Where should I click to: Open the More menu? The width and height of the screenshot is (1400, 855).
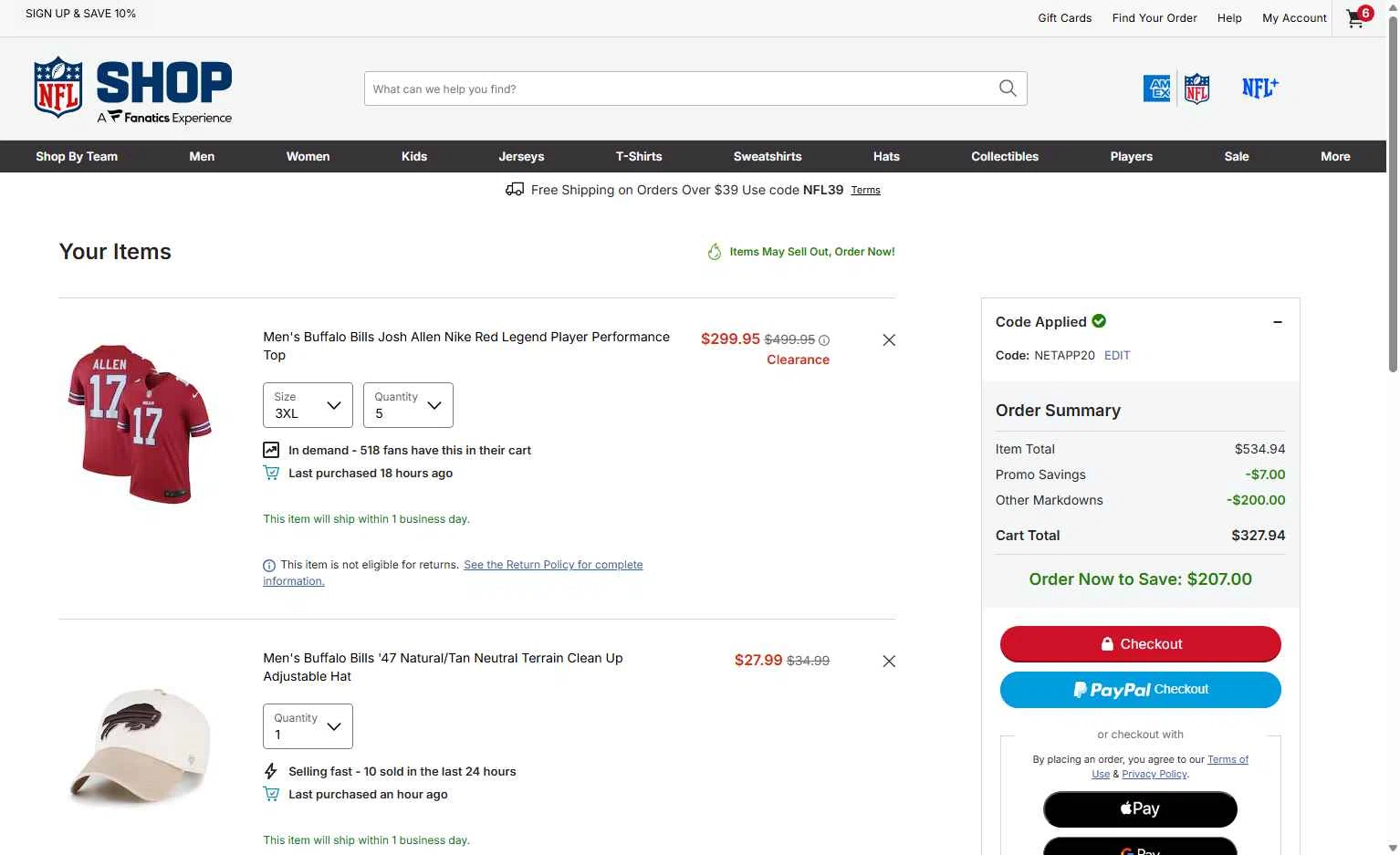1335,156
